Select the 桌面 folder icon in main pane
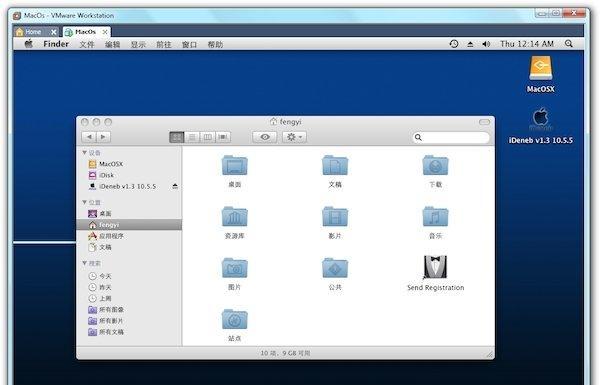This screenshot has width=600, height=385. click(235, 165)
